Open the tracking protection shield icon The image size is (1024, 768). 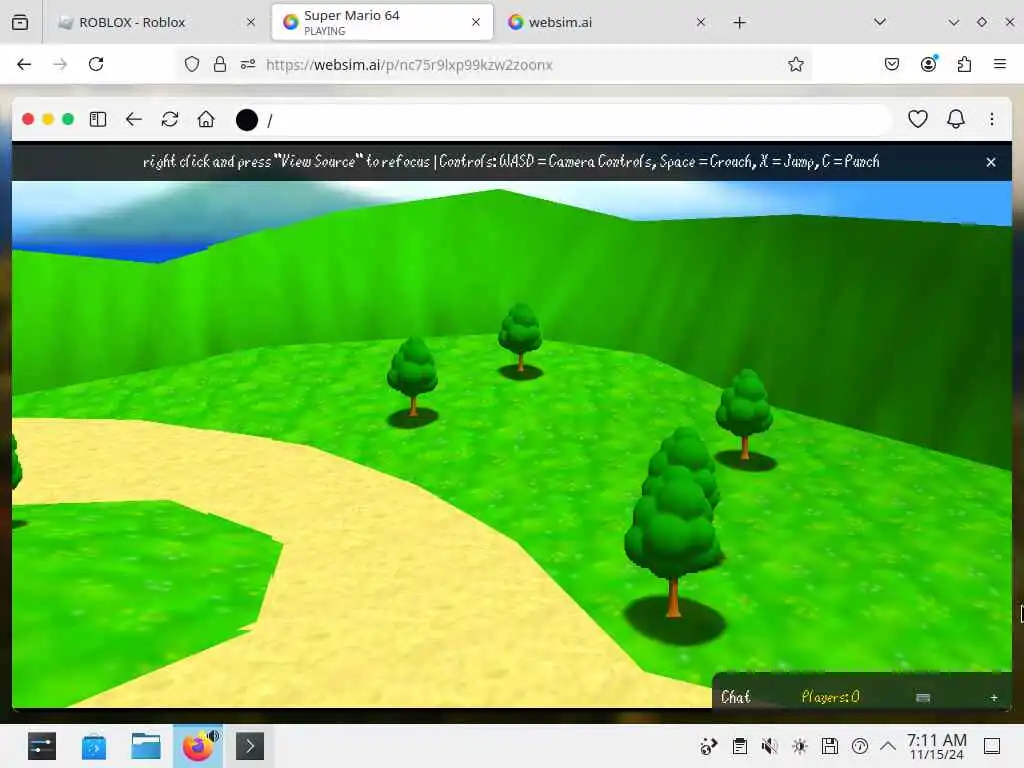click(x=191, y=64)
